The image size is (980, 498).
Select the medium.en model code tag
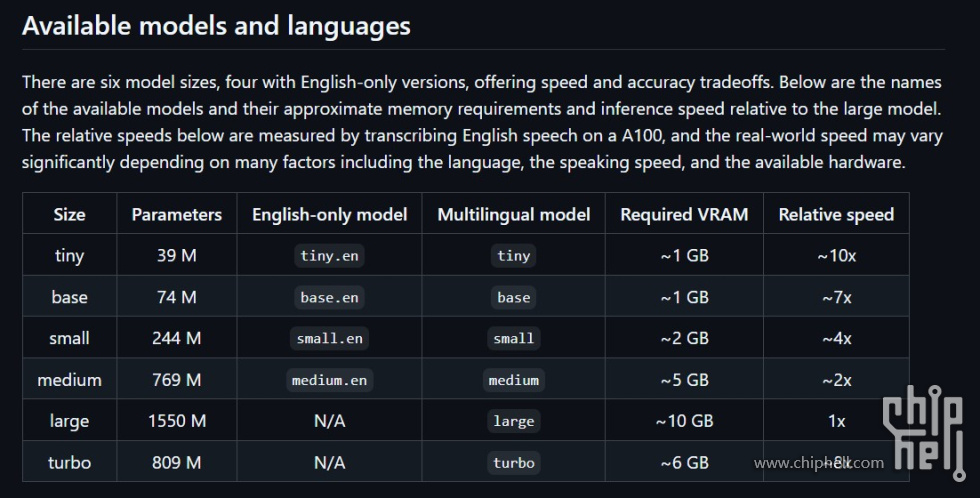click(329, 380)
